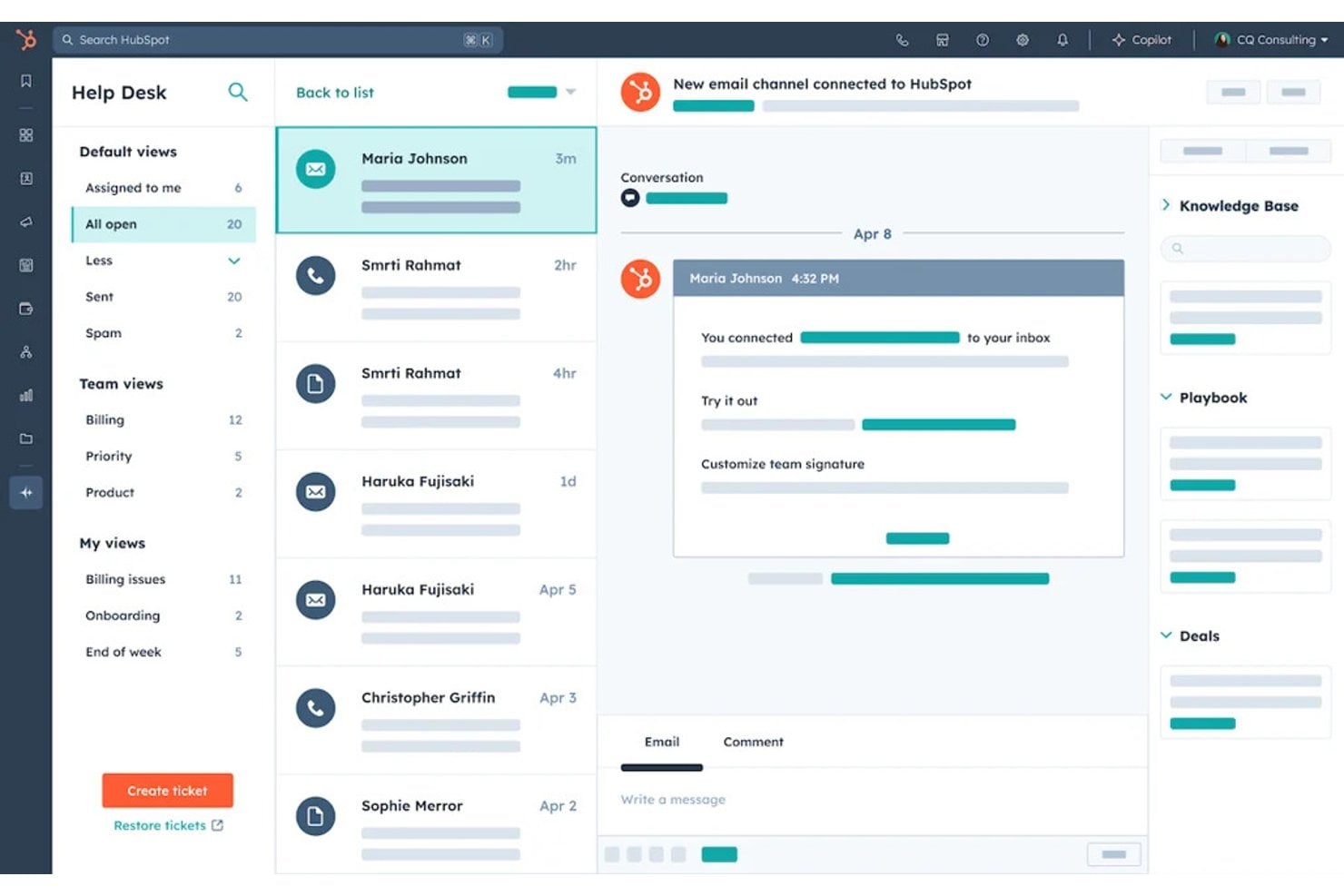Open the library folder icon in sidebar
This screenshot has width=1344, height=896.
pos(26,439)
